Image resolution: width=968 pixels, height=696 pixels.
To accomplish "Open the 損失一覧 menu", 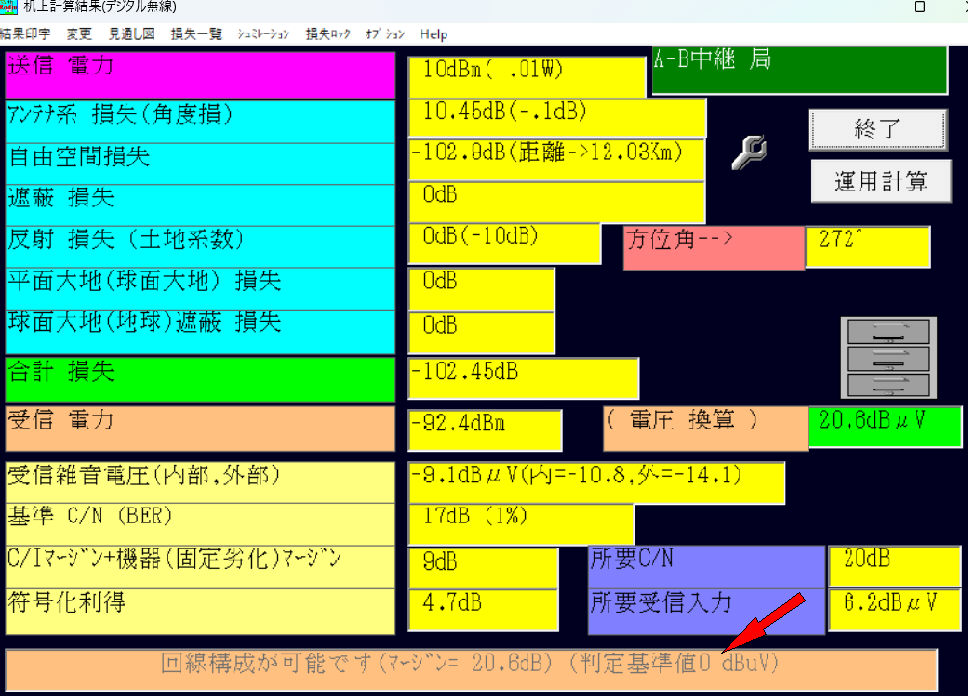I will (196, 34).
